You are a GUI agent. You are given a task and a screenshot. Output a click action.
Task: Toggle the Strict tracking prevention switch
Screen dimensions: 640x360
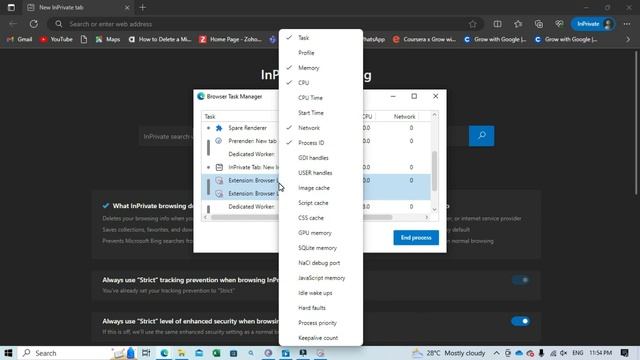click(x=521, y=280)
